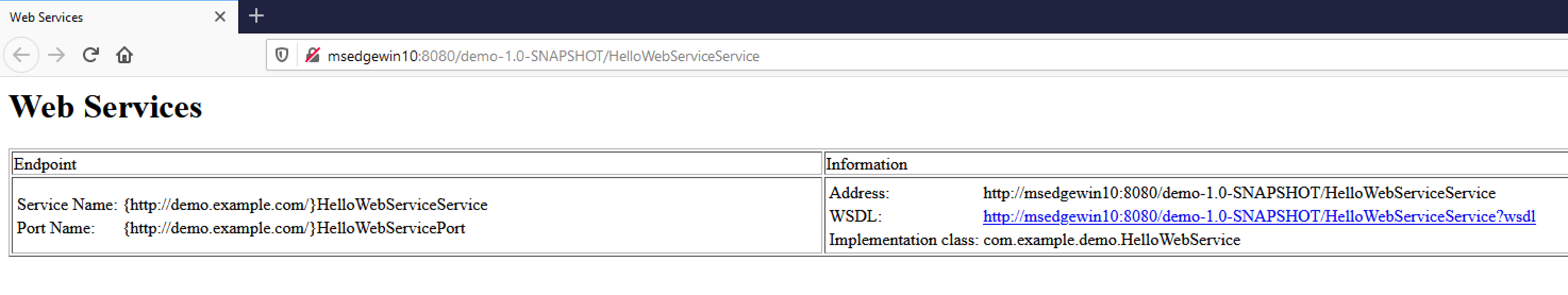This screenshot has width=1568, height=295.
Task: Click the HelloWebServicePort port name value
Action: pyautogui.click(x=295, y=228)
